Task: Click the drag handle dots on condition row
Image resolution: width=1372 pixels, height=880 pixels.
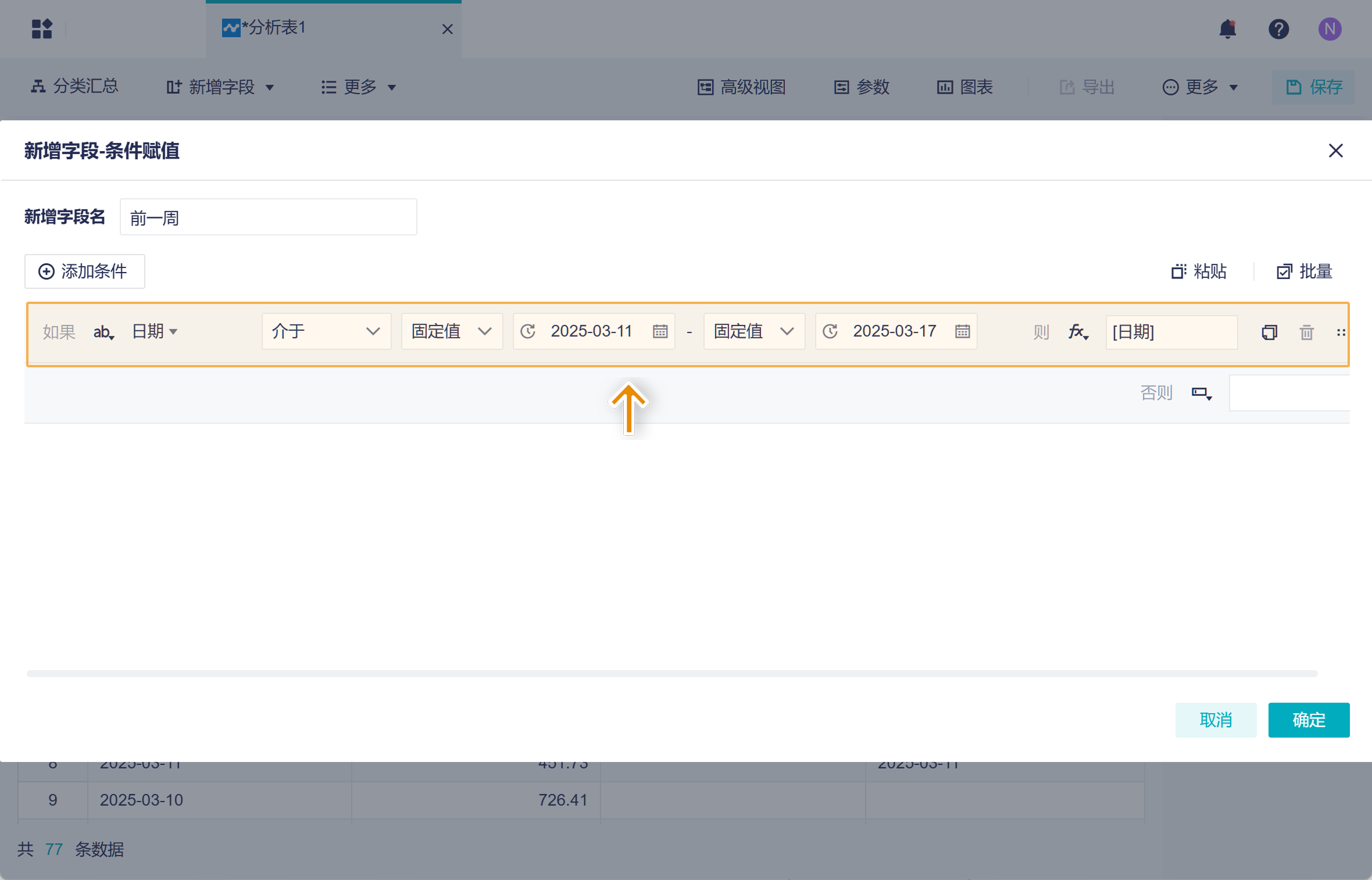Action: [1341, 332]
